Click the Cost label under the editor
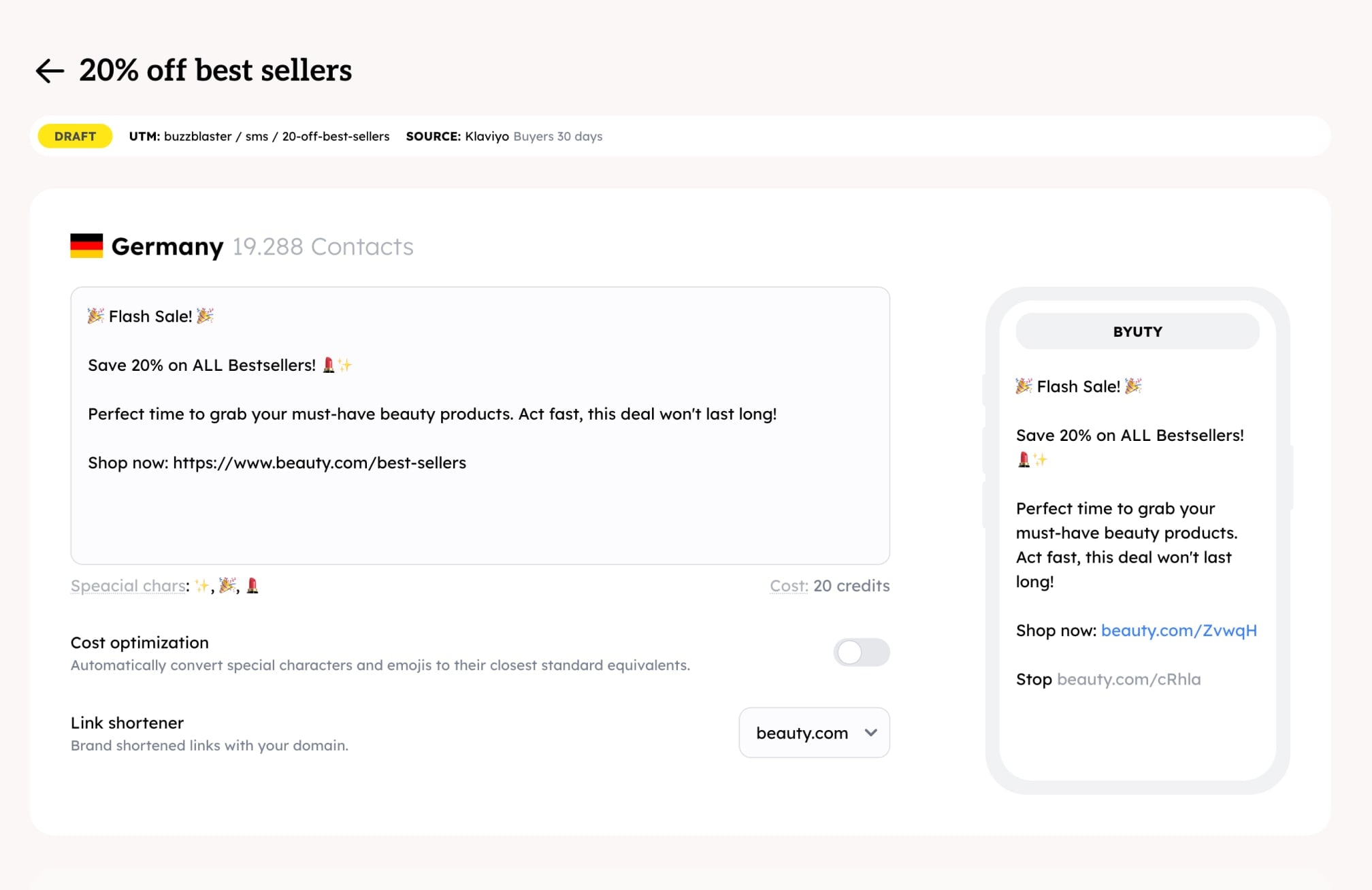Viewport: 1372px width, 890px height. (789, 586)
